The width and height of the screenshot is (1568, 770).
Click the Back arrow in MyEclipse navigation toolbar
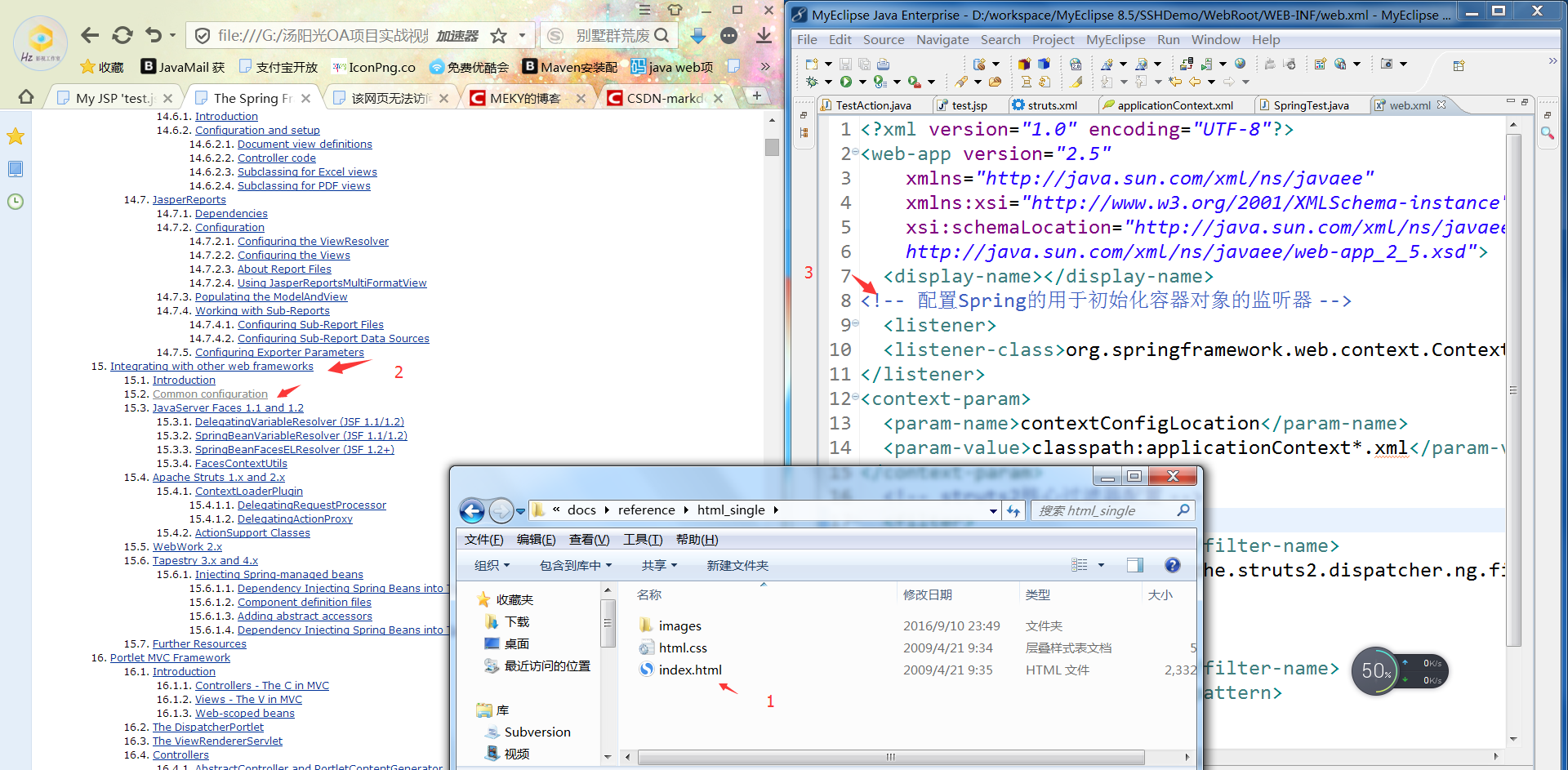pos(1195,82)
